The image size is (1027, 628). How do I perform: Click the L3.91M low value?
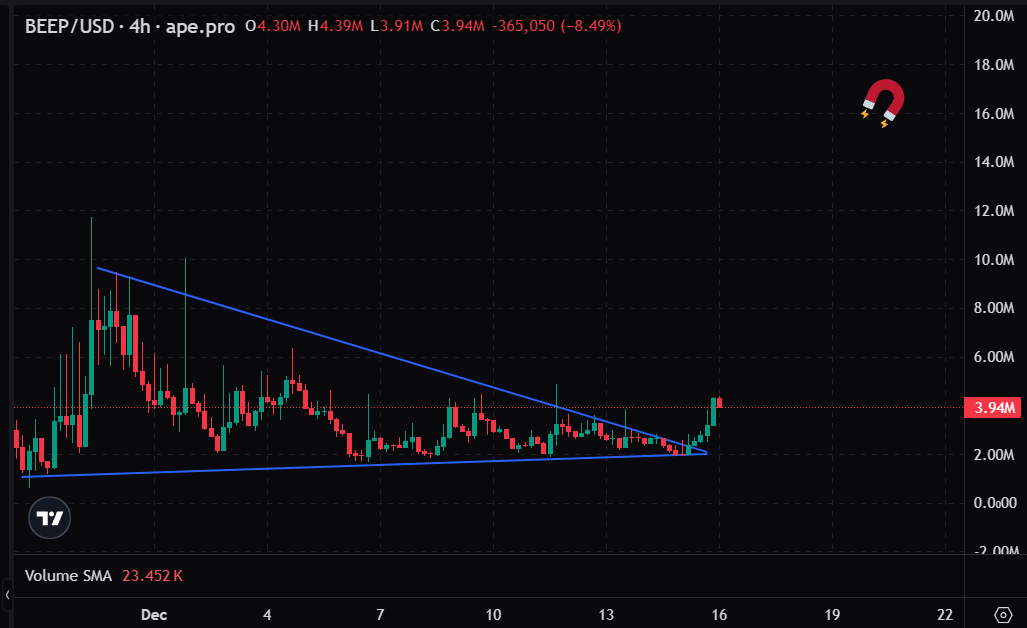396,26
